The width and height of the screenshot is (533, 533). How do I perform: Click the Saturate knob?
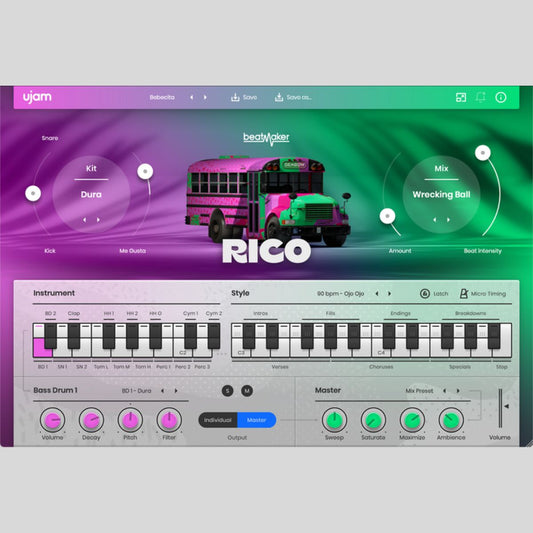tap(373, 420)
